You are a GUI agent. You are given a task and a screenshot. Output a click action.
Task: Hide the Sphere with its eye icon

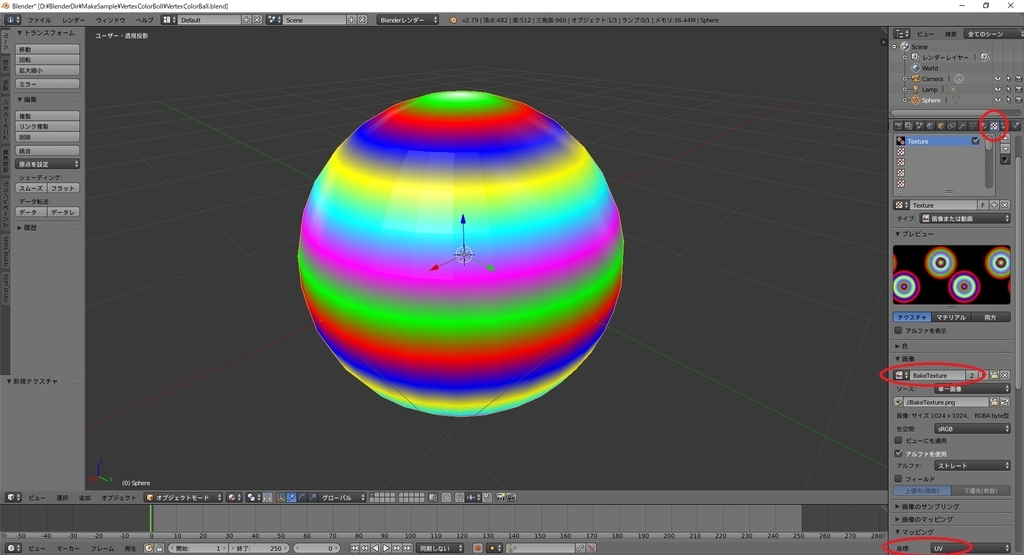point(998,100)
